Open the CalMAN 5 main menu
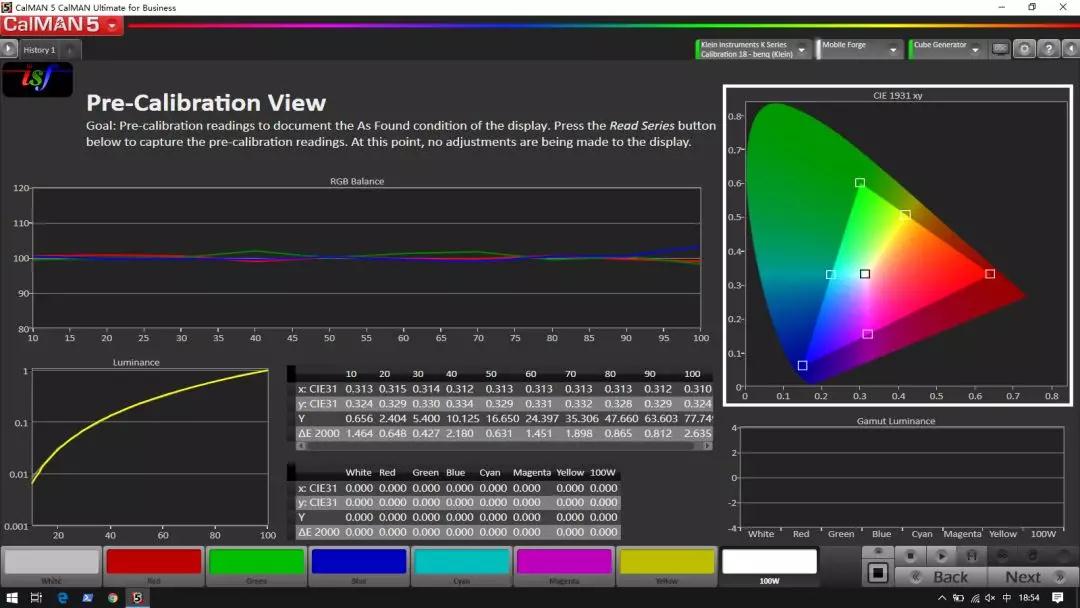Screen dimensions: 1080x608 [x=62, y=25]
